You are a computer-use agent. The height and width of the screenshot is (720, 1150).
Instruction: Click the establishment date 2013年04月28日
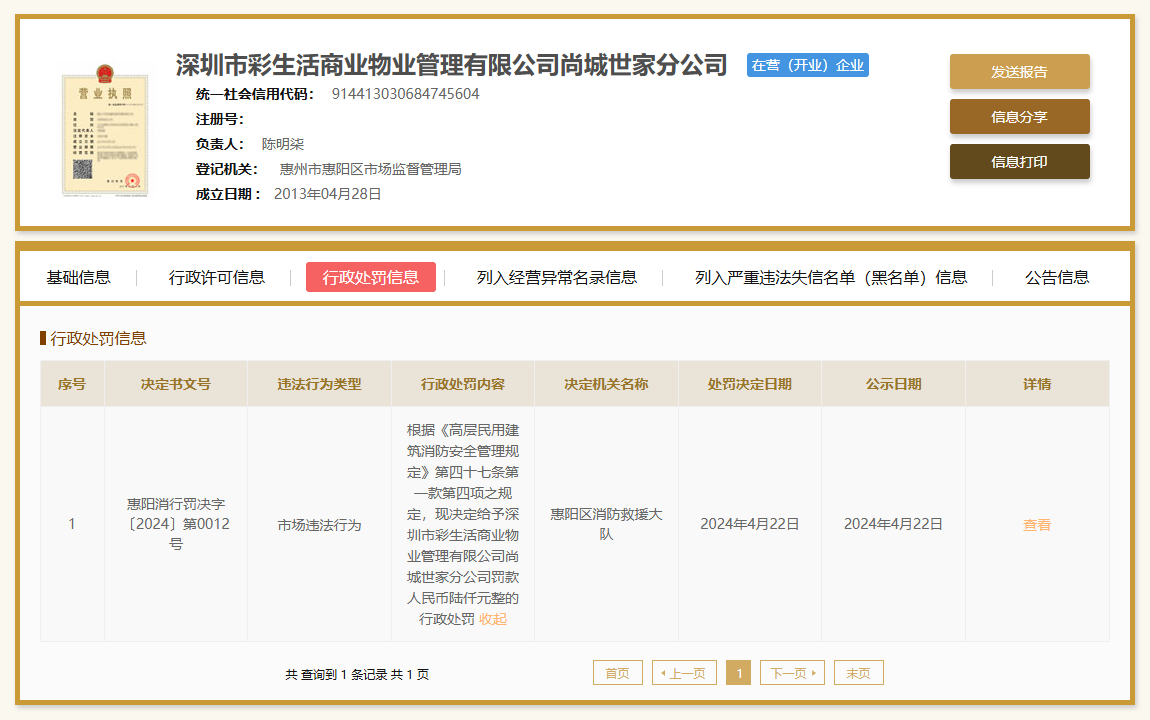(x=328, y=194)
